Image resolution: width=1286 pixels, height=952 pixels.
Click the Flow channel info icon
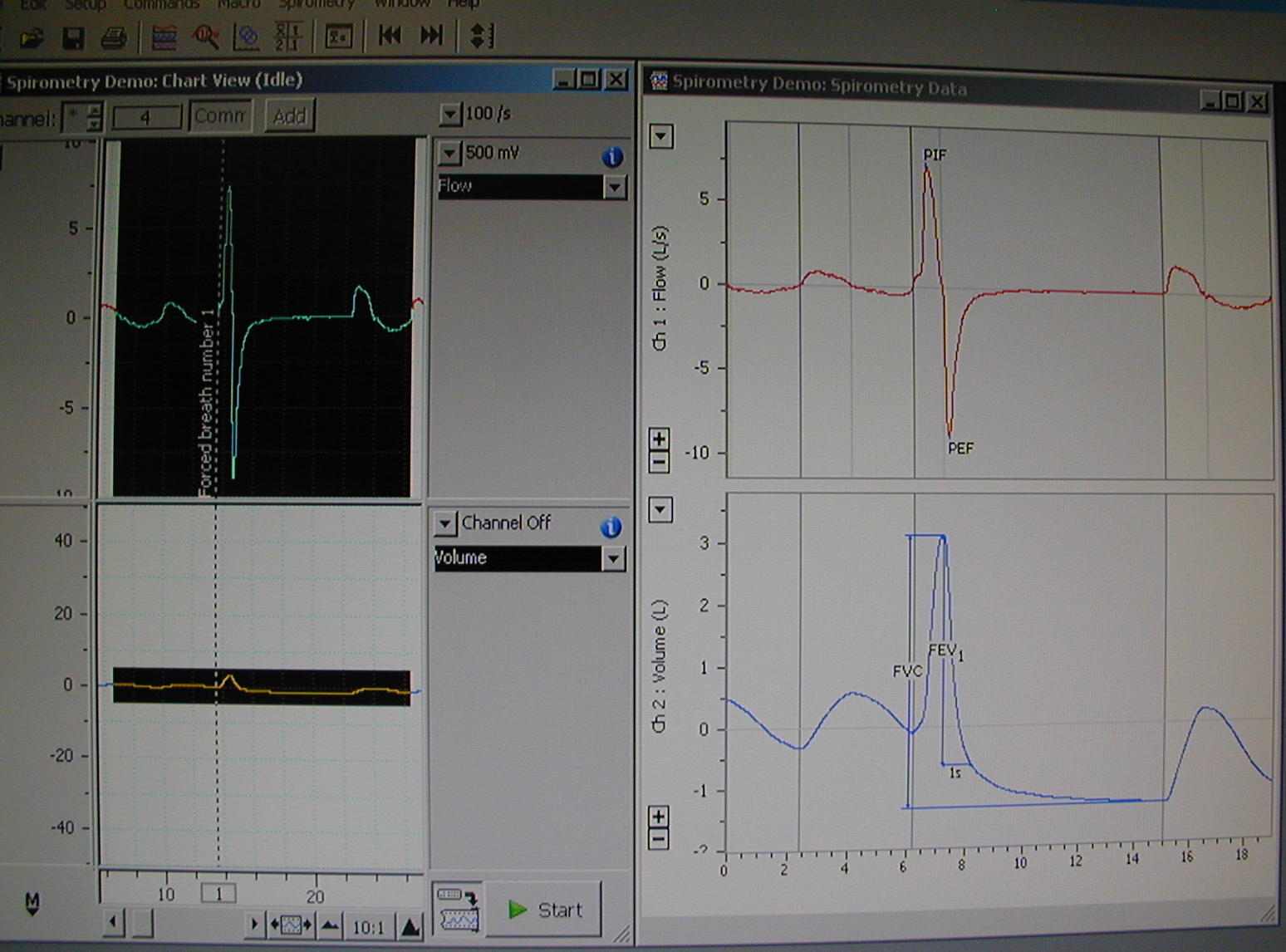tap(612, 156)
